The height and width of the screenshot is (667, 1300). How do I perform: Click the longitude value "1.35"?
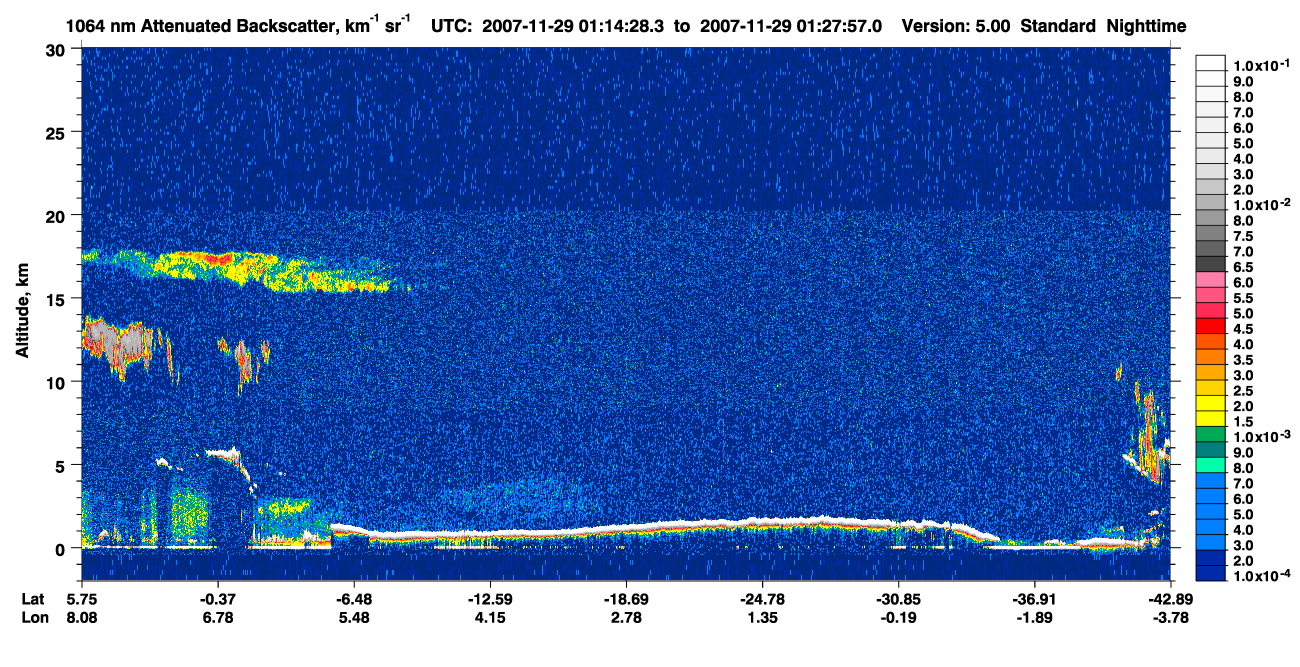point(762,617)
